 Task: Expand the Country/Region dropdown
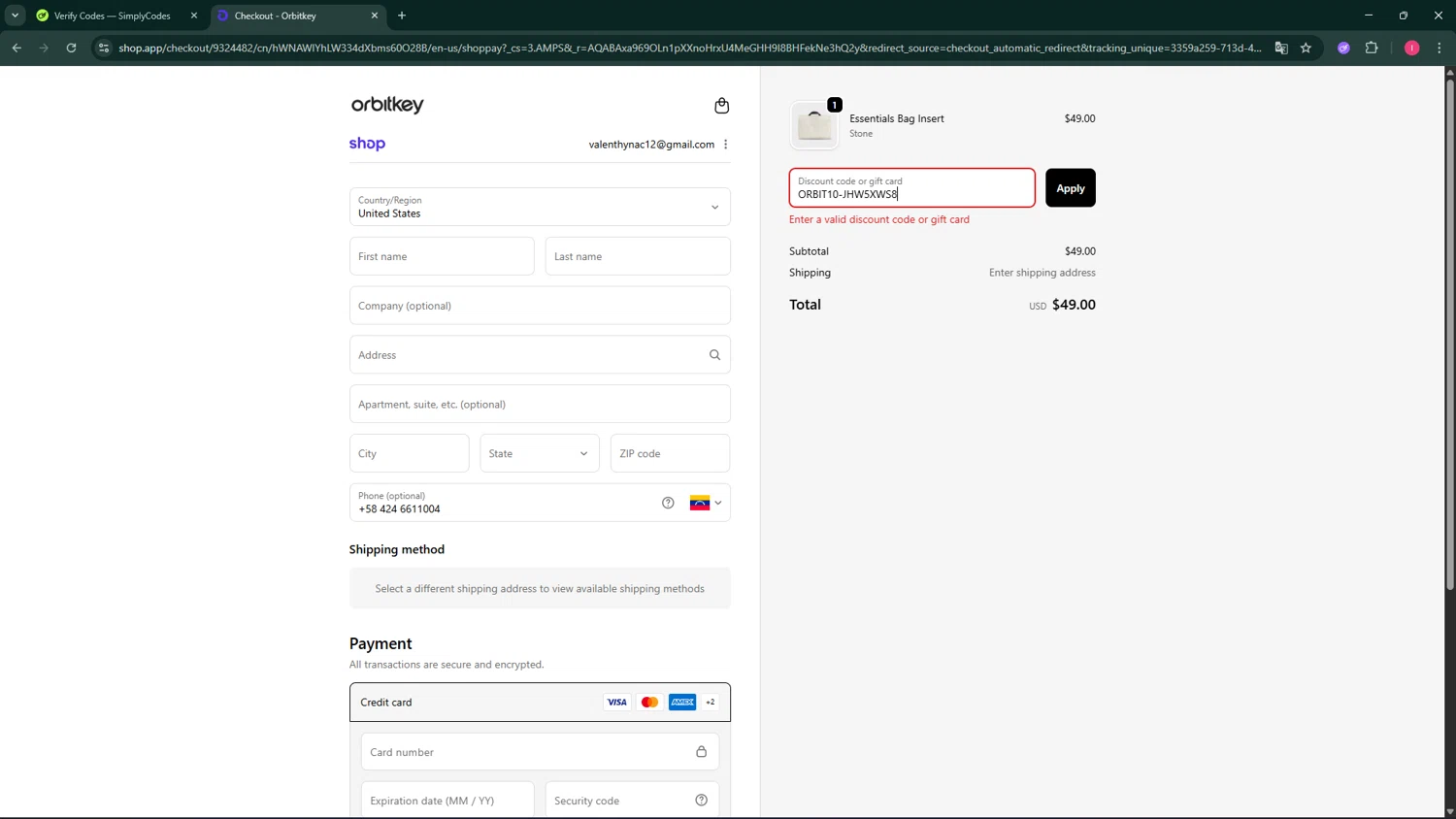(x=540, y=207)
